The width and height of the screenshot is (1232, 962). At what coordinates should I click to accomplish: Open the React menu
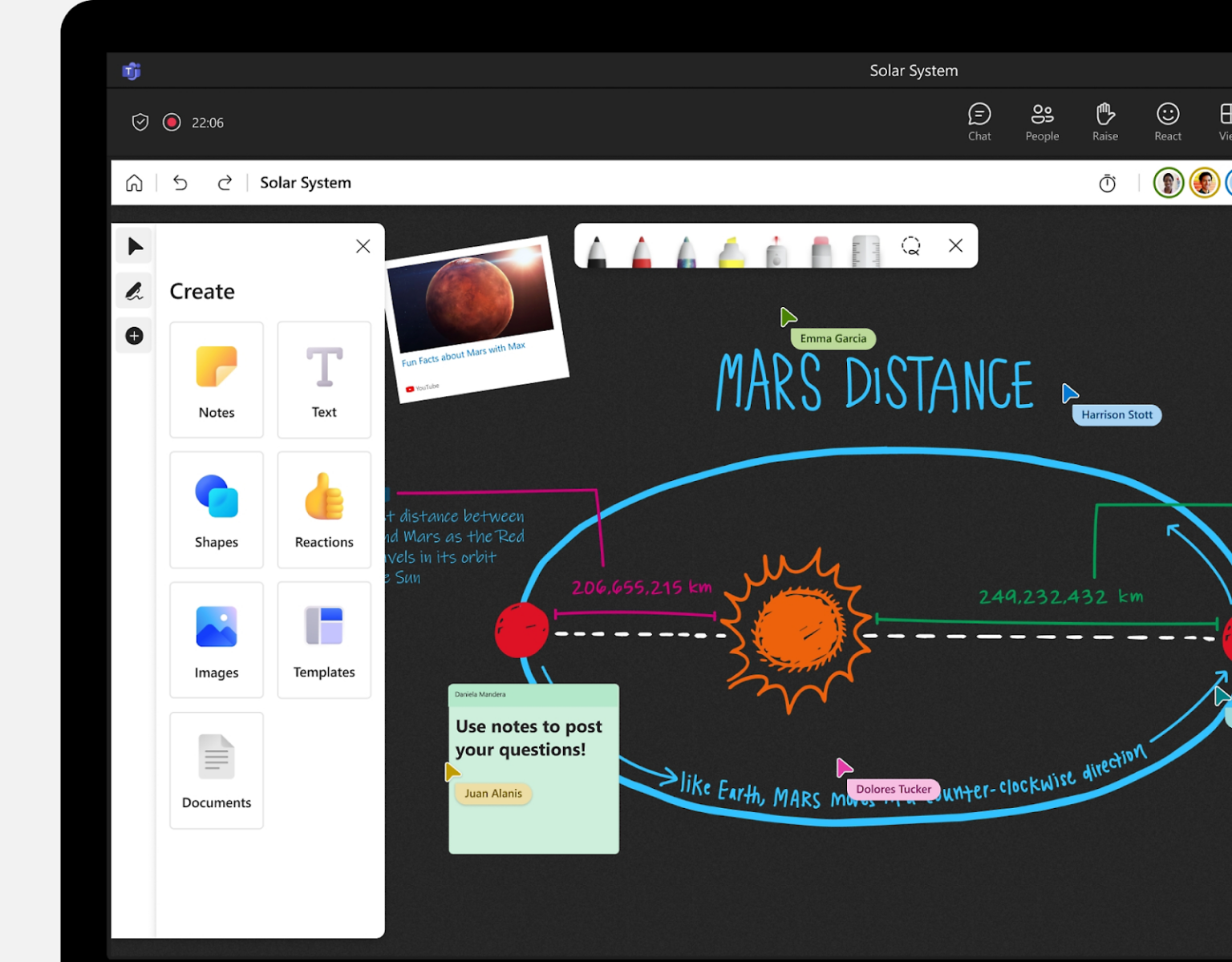pos(1167,121)
